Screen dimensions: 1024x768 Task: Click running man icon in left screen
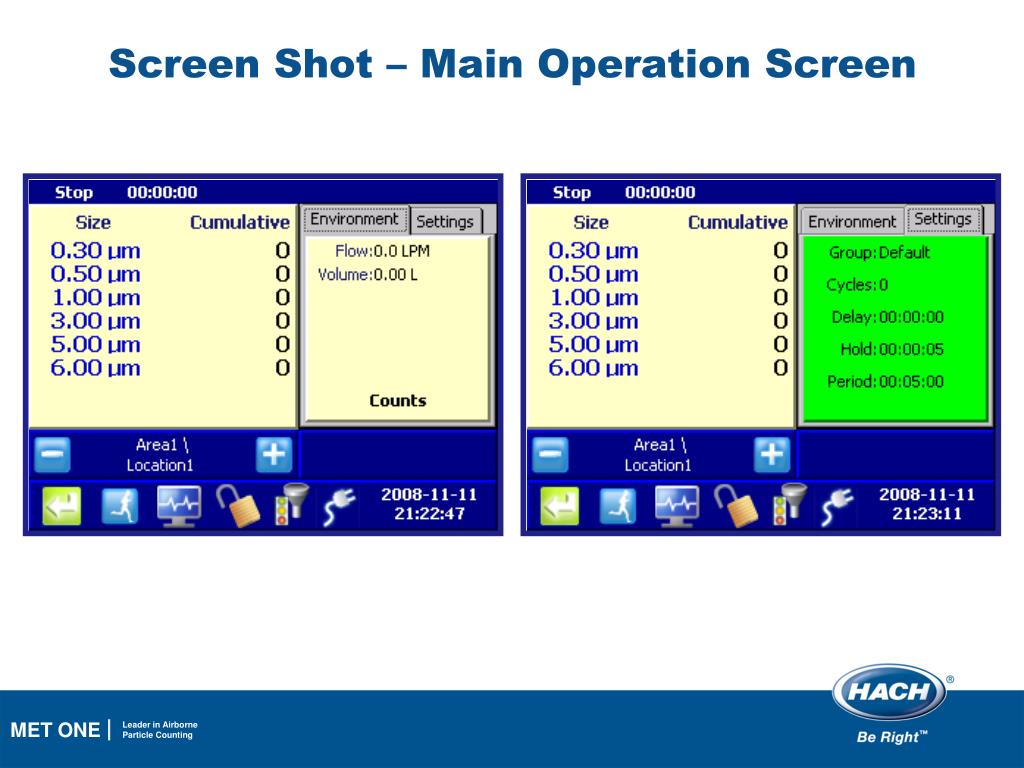click(120, 506)
